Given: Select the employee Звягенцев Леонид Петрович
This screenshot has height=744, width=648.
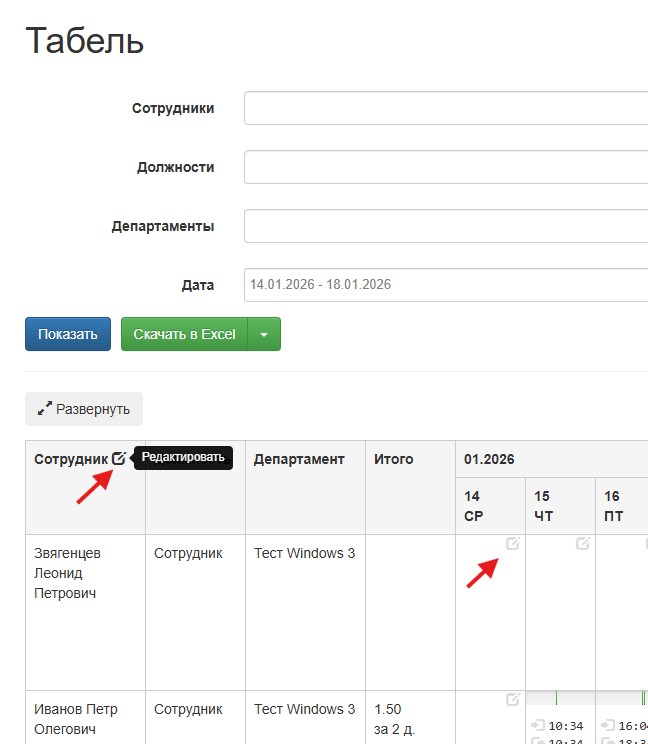Looking at the screenshot, I should click(67, 573).
